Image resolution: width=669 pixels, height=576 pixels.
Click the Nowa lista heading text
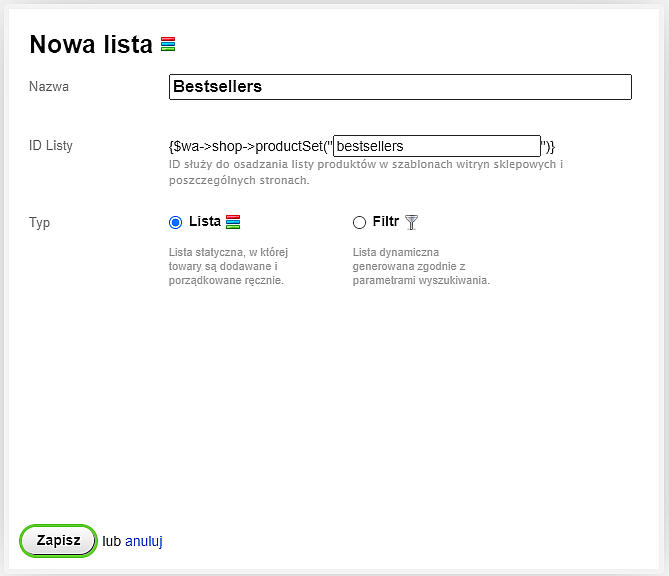pos(91,44)
